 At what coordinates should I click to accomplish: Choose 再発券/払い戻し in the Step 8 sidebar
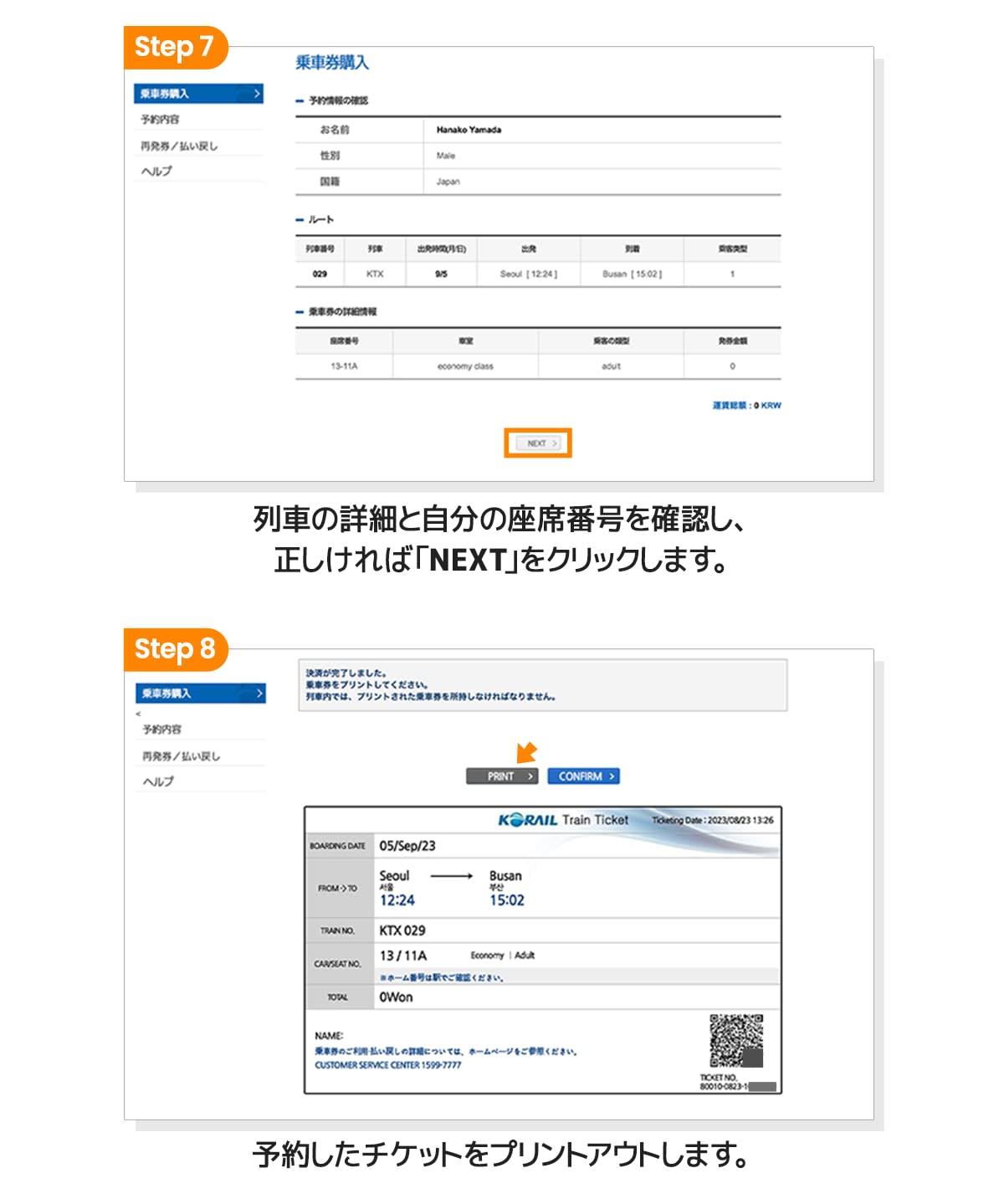[181, 756]
